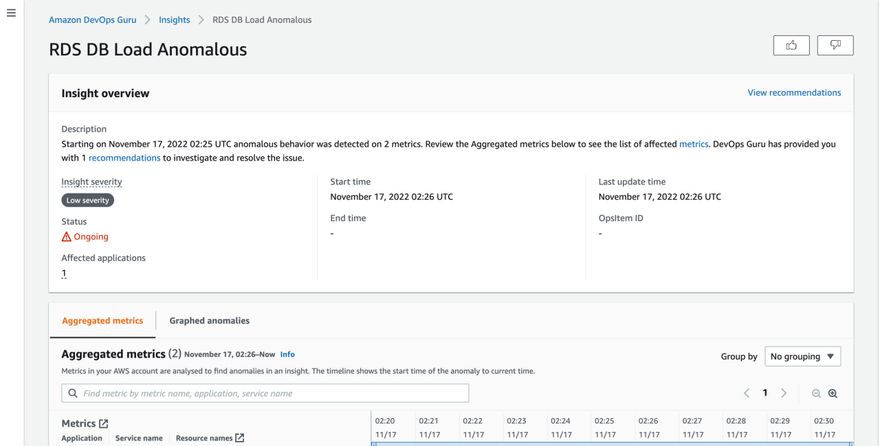Viewport: 880px width, 446px height.
Task: Click the external link icon beside Resource names
Action: (240, 438)
